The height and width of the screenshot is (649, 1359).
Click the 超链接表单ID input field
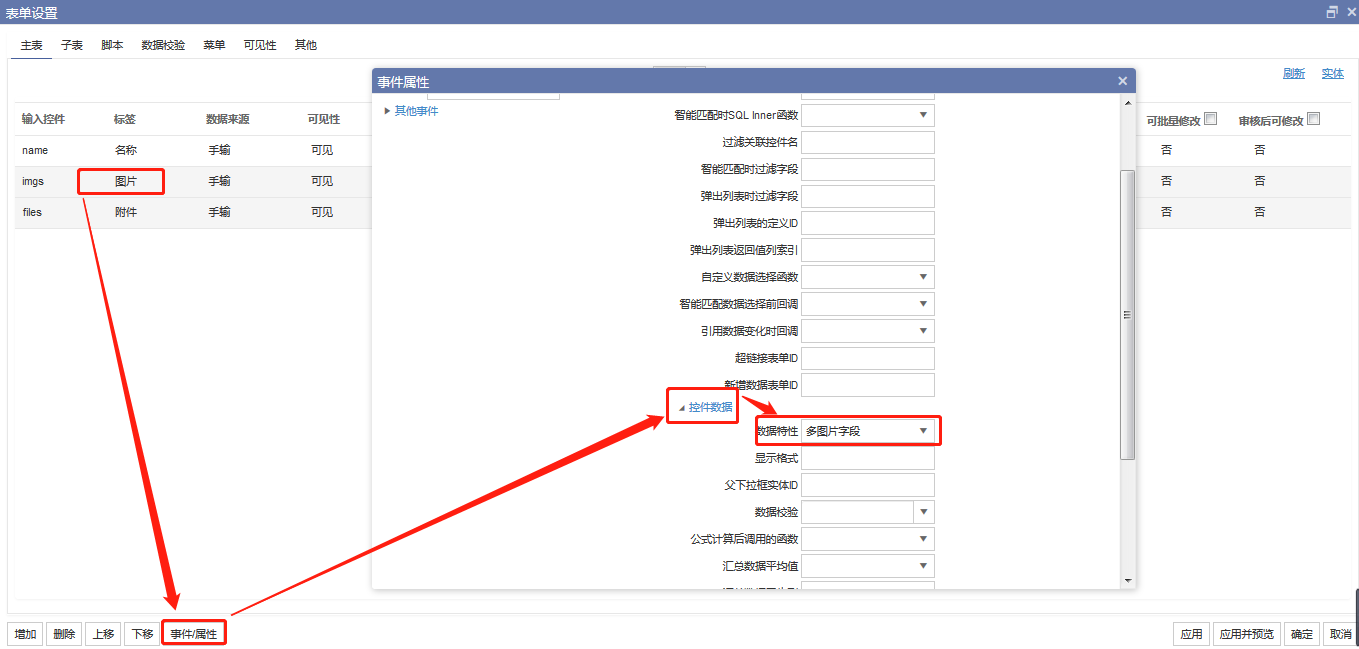coord(867,357)
